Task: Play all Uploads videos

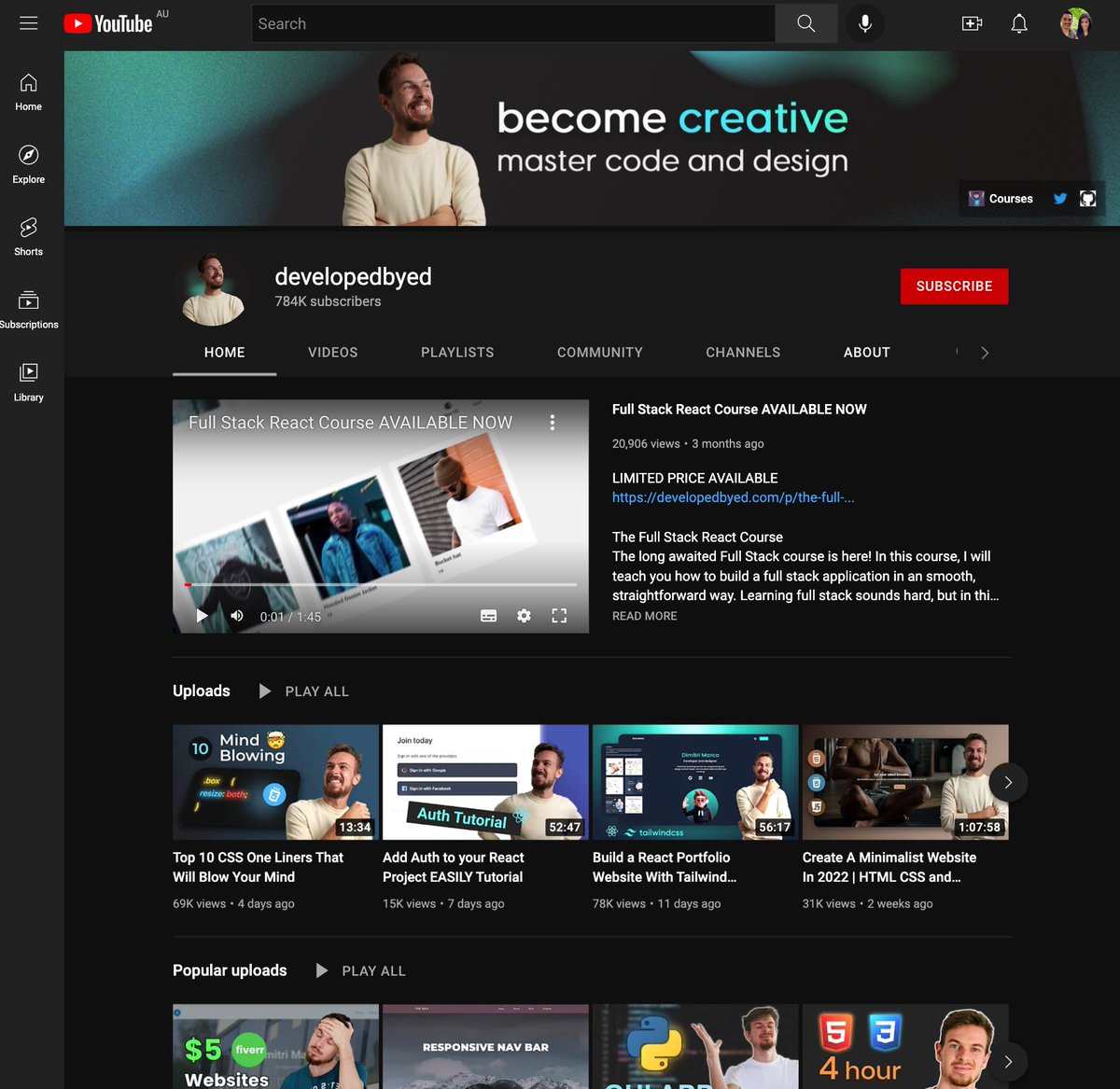Action: (x=304, y=691)
